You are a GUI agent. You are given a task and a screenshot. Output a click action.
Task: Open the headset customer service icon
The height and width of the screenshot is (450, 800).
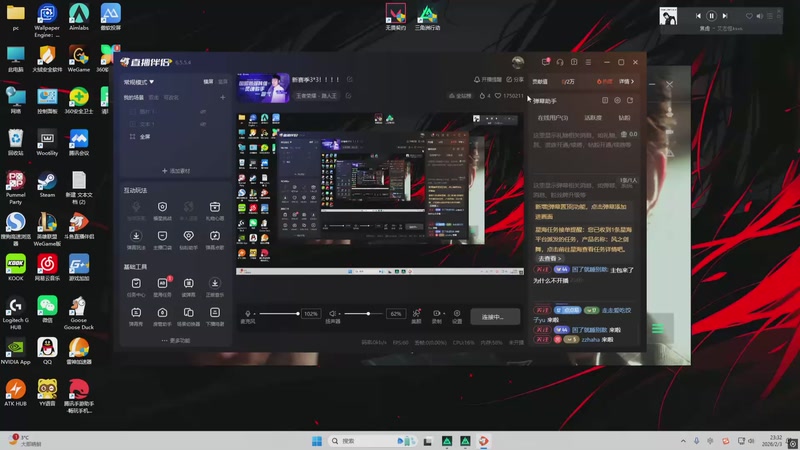point(560,62)
